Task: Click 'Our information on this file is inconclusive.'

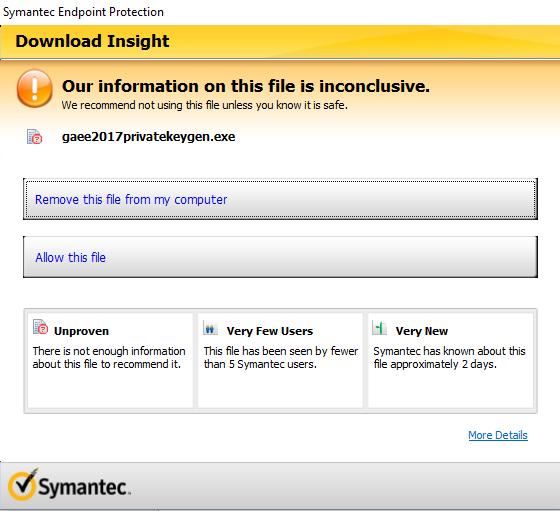Action: (x=246, y=86)
